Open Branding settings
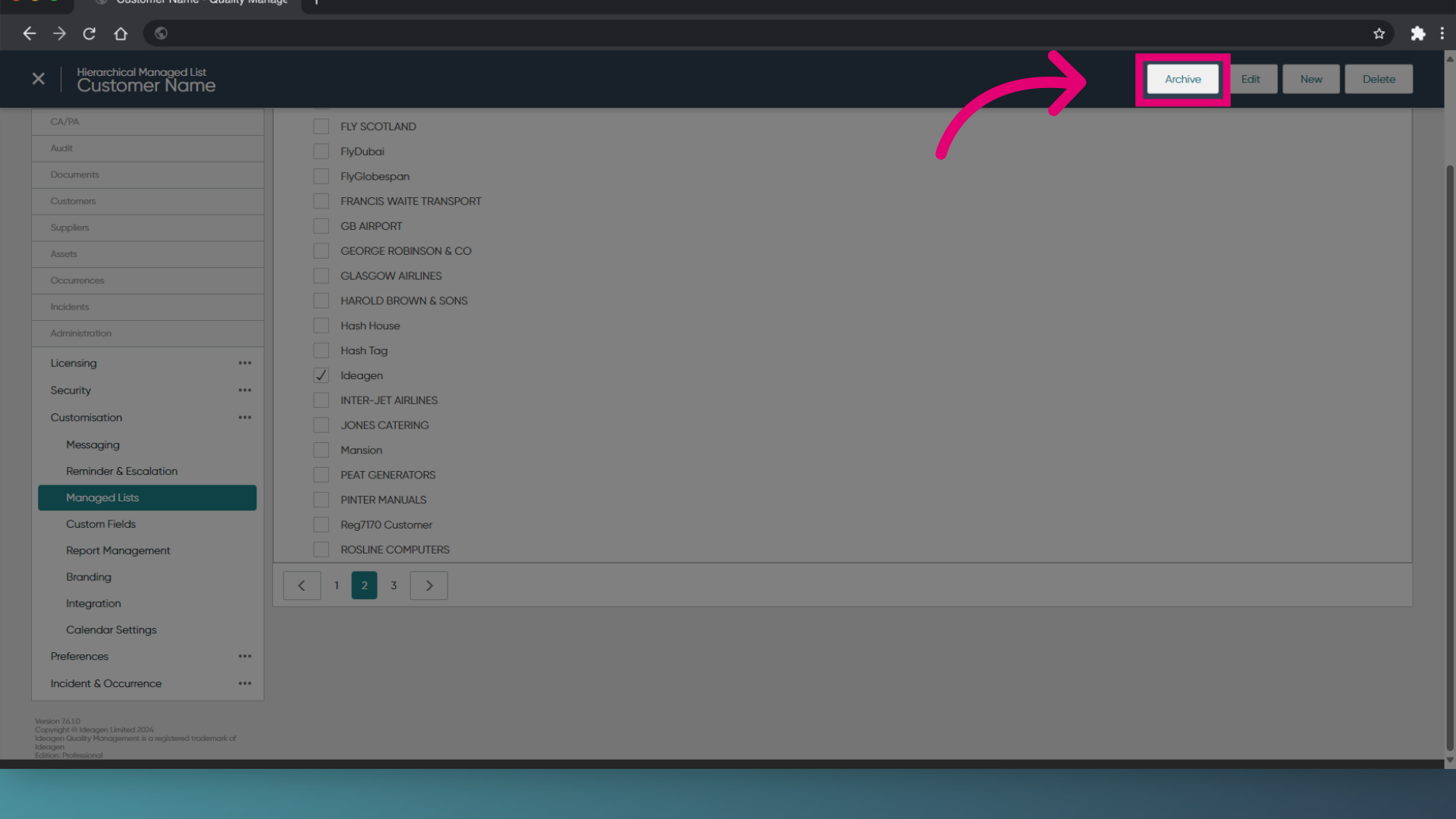Viewport: 1456px width, 819px height. coord(89,578)
